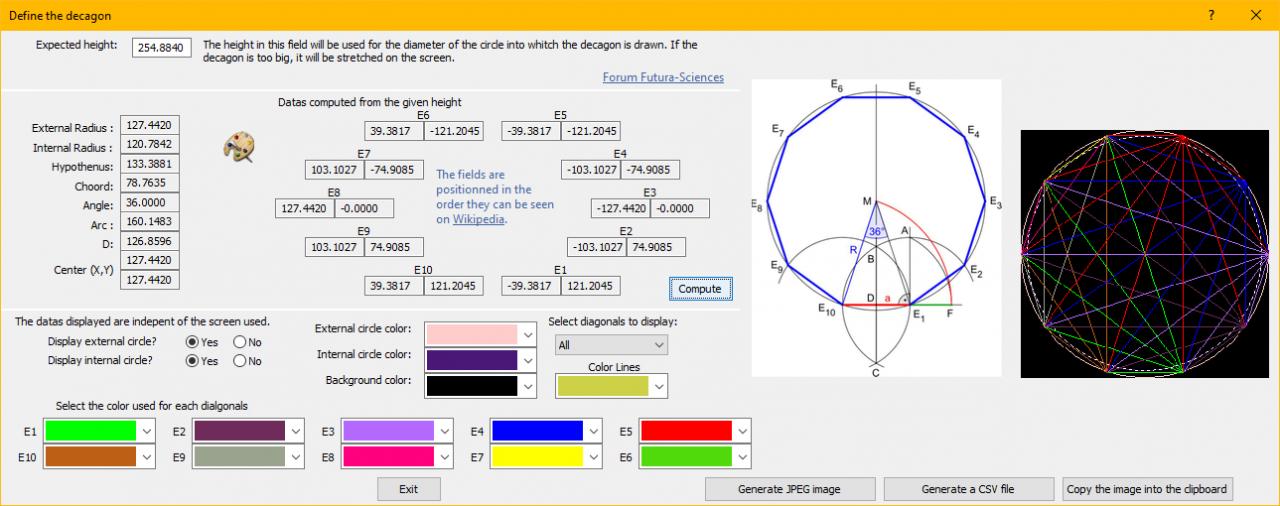1280x506 pixels.
Task: Click the Hypothenus field 133.3881
Action: coord(150,164)
